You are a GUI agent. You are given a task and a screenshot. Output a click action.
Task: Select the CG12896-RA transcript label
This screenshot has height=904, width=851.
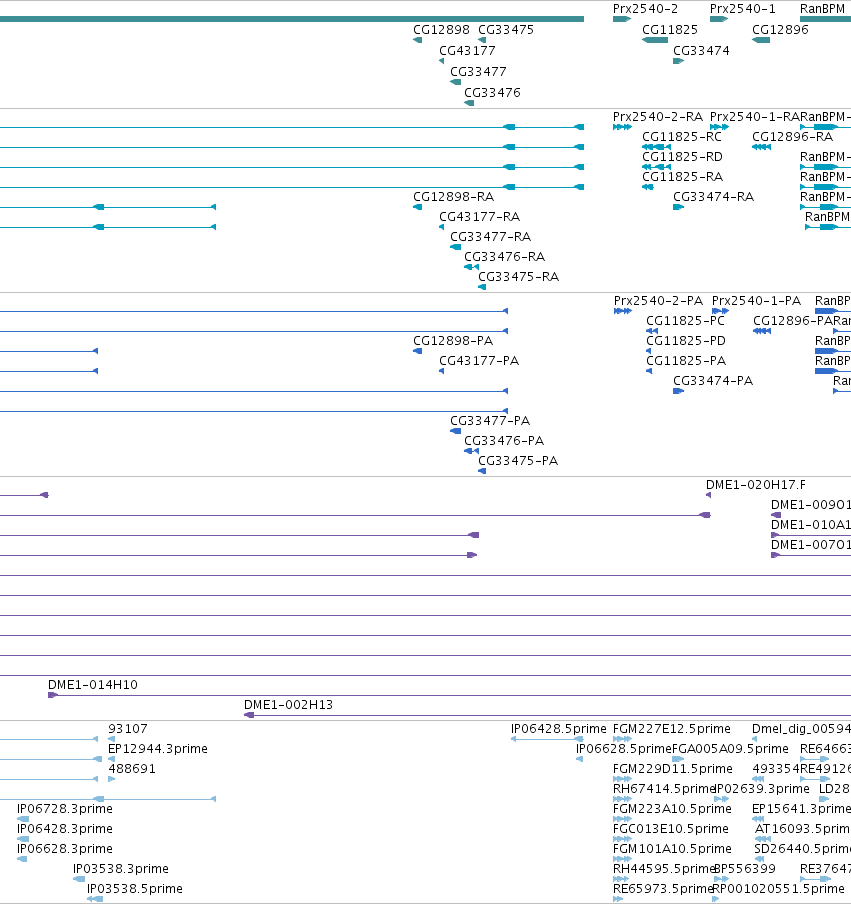tap(792, 137)
